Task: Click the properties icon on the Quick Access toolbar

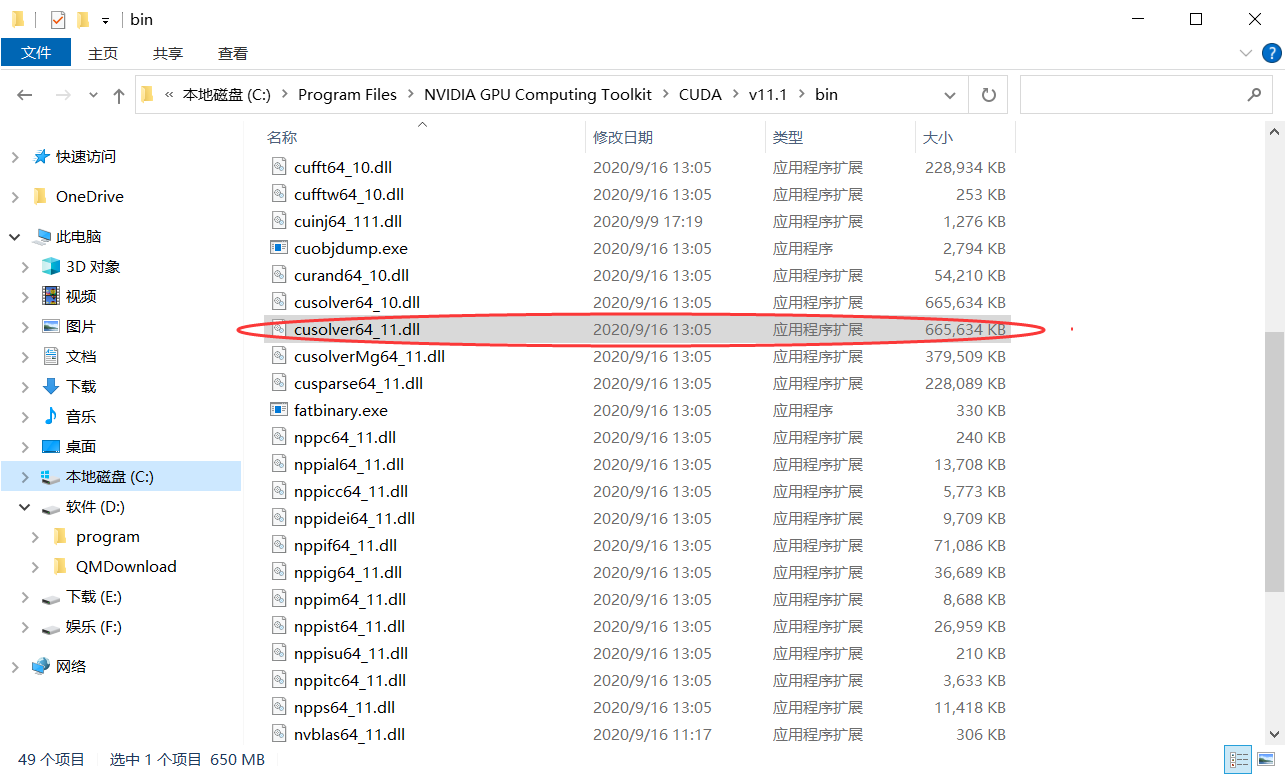Action: (x=58, y=19)
